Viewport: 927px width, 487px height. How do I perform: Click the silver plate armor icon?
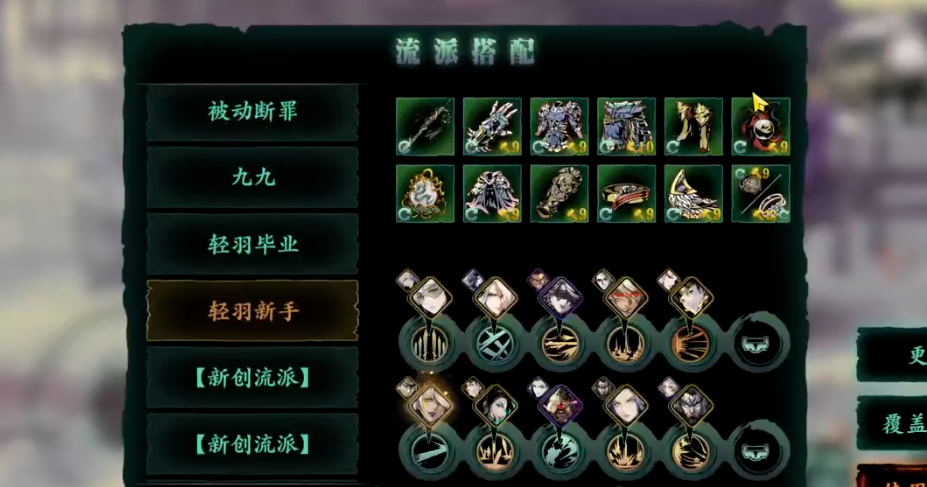coord(559,126)
